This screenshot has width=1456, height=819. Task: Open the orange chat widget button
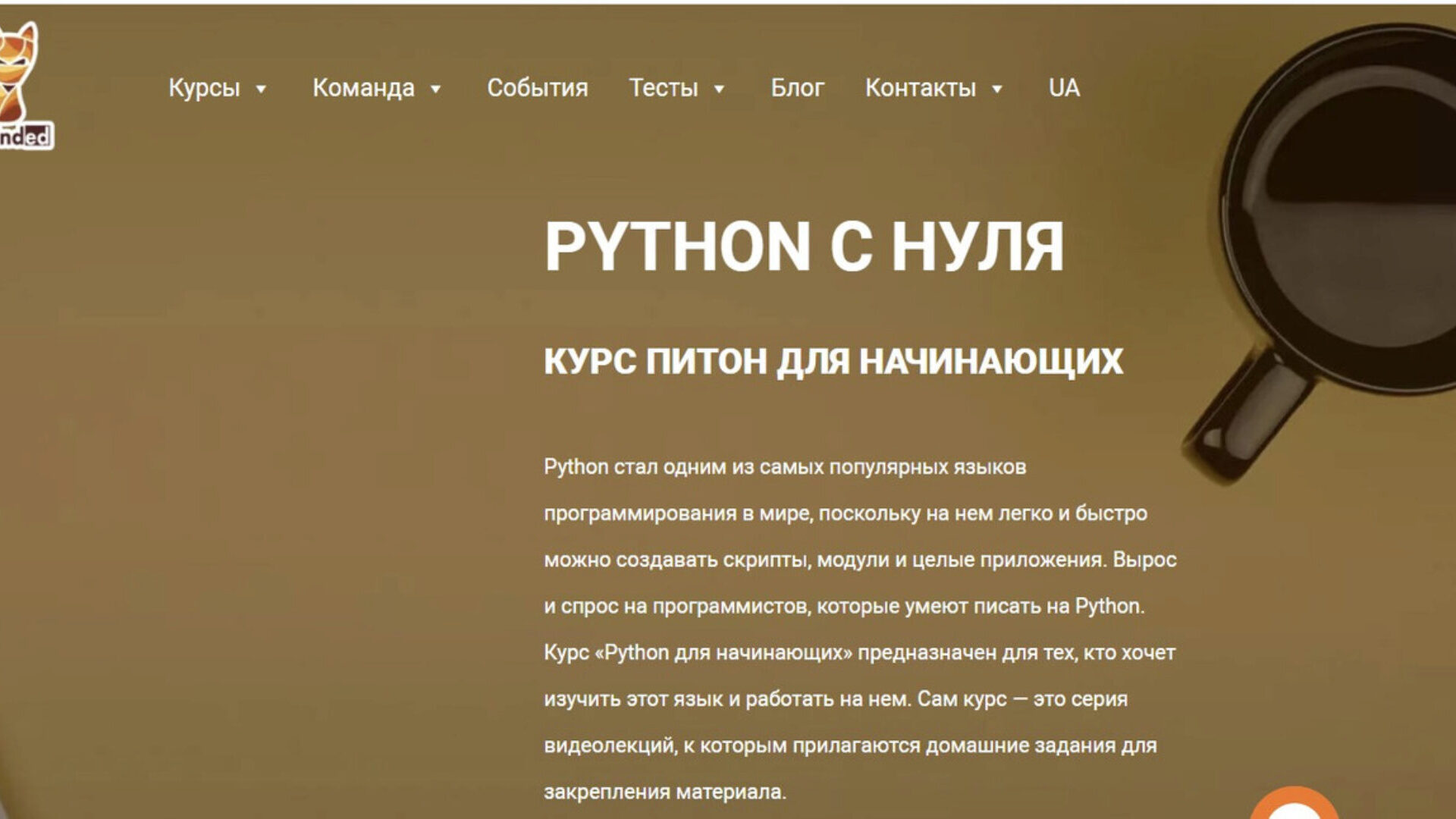point(1294,806)
